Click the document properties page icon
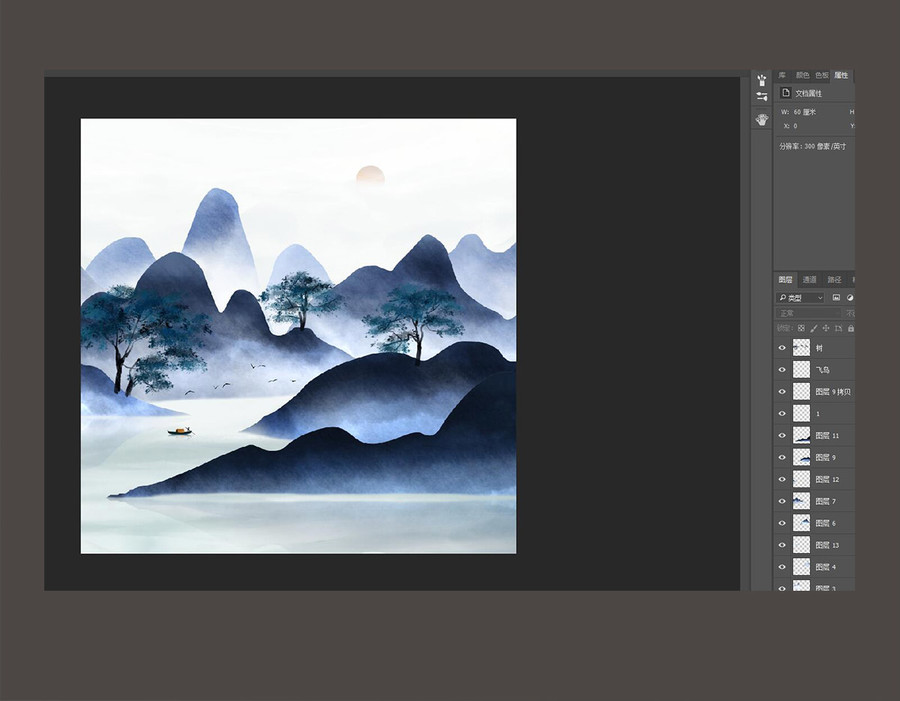The height and width of the screenshot is (701, 900). tap(786, 92)
